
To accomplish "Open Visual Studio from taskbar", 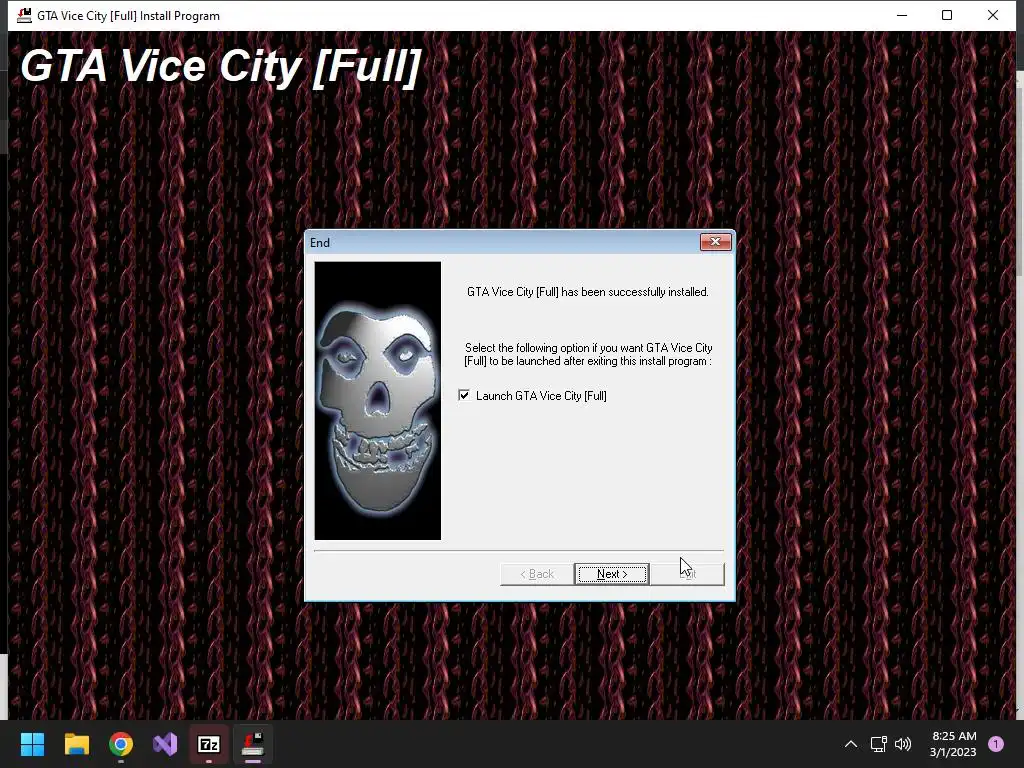I will 165,744.
